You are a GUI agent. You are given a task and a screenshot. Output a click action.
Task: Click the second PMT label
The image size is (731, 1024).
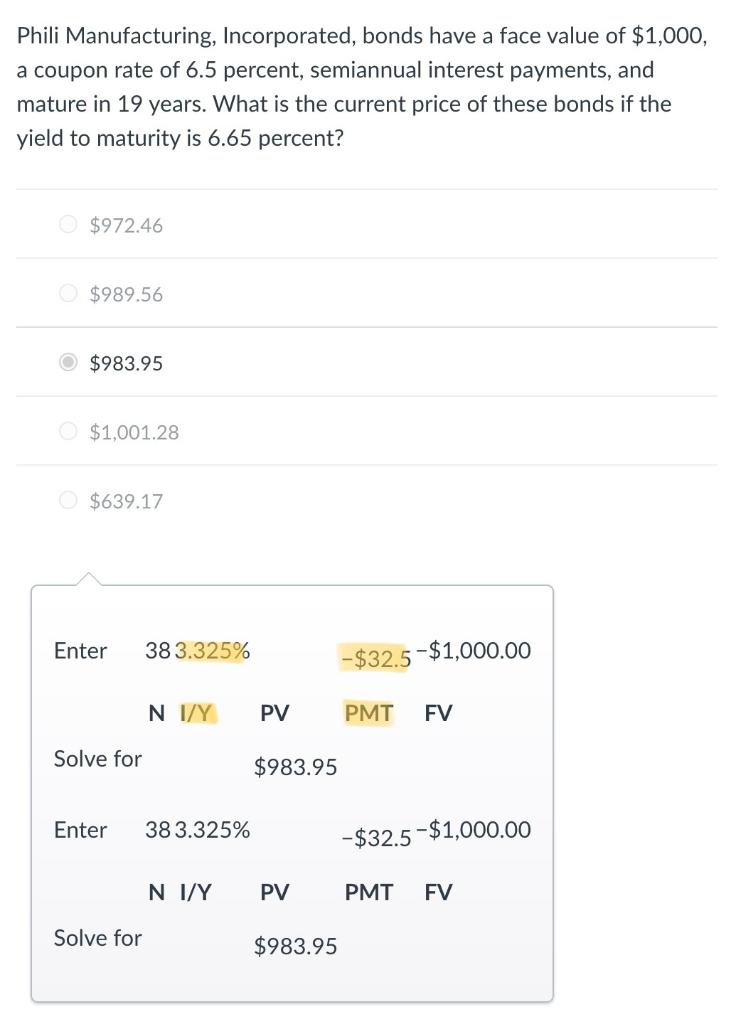point(369,892)
